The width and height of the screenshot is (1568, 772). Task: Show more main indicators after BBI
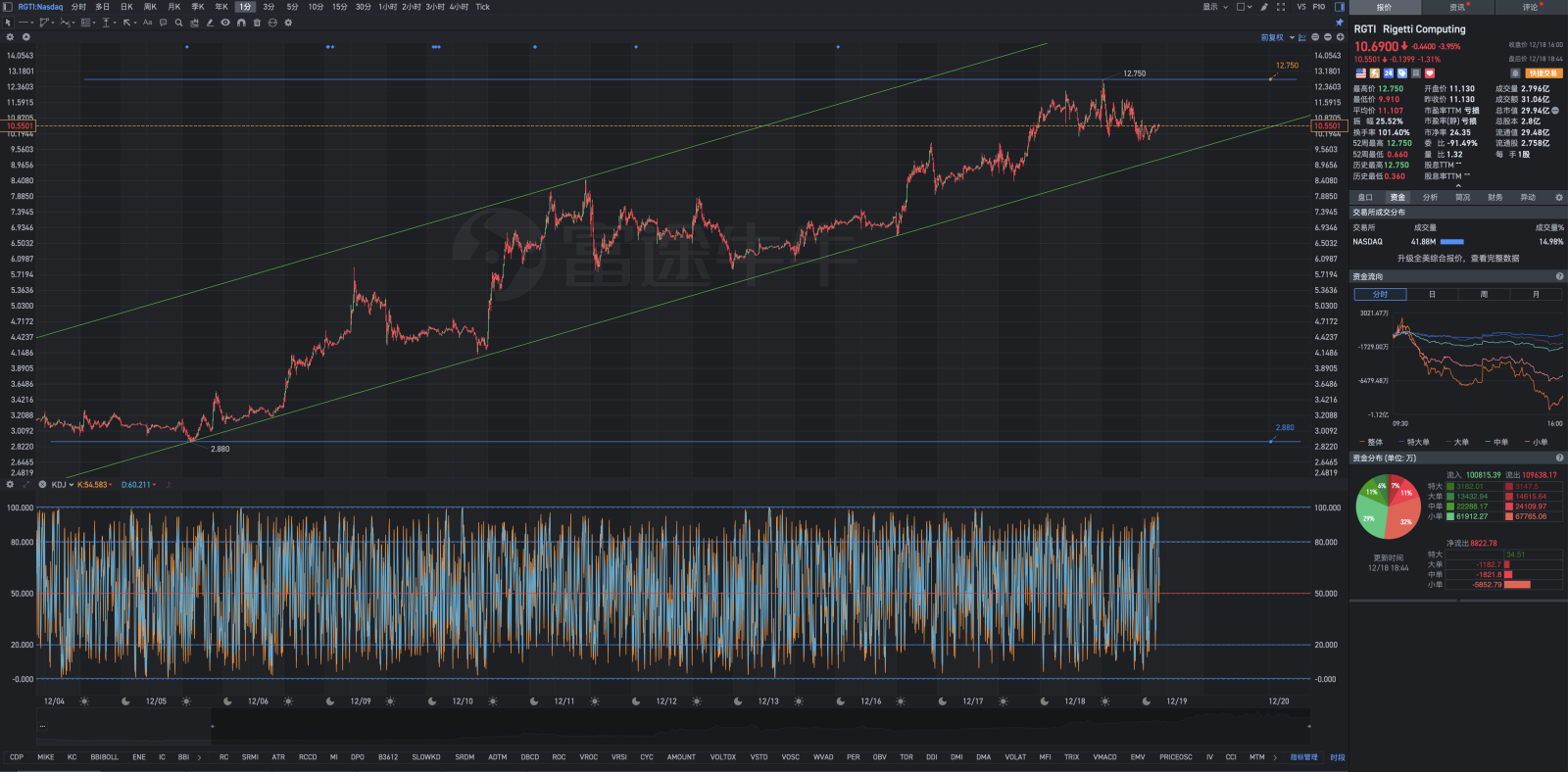(x=199, y=757)
